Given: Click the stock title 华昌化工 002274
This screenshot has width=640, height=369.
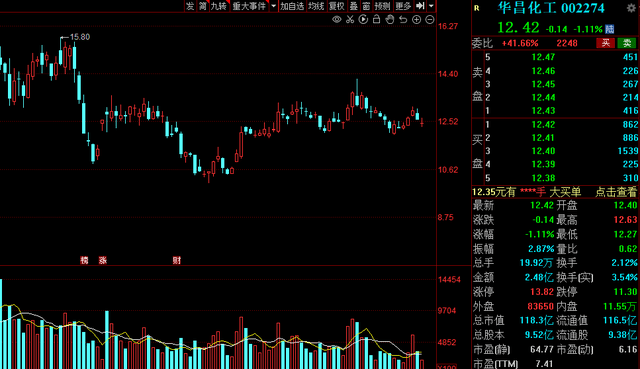Looking at the screenshot, I should (551, 8).
